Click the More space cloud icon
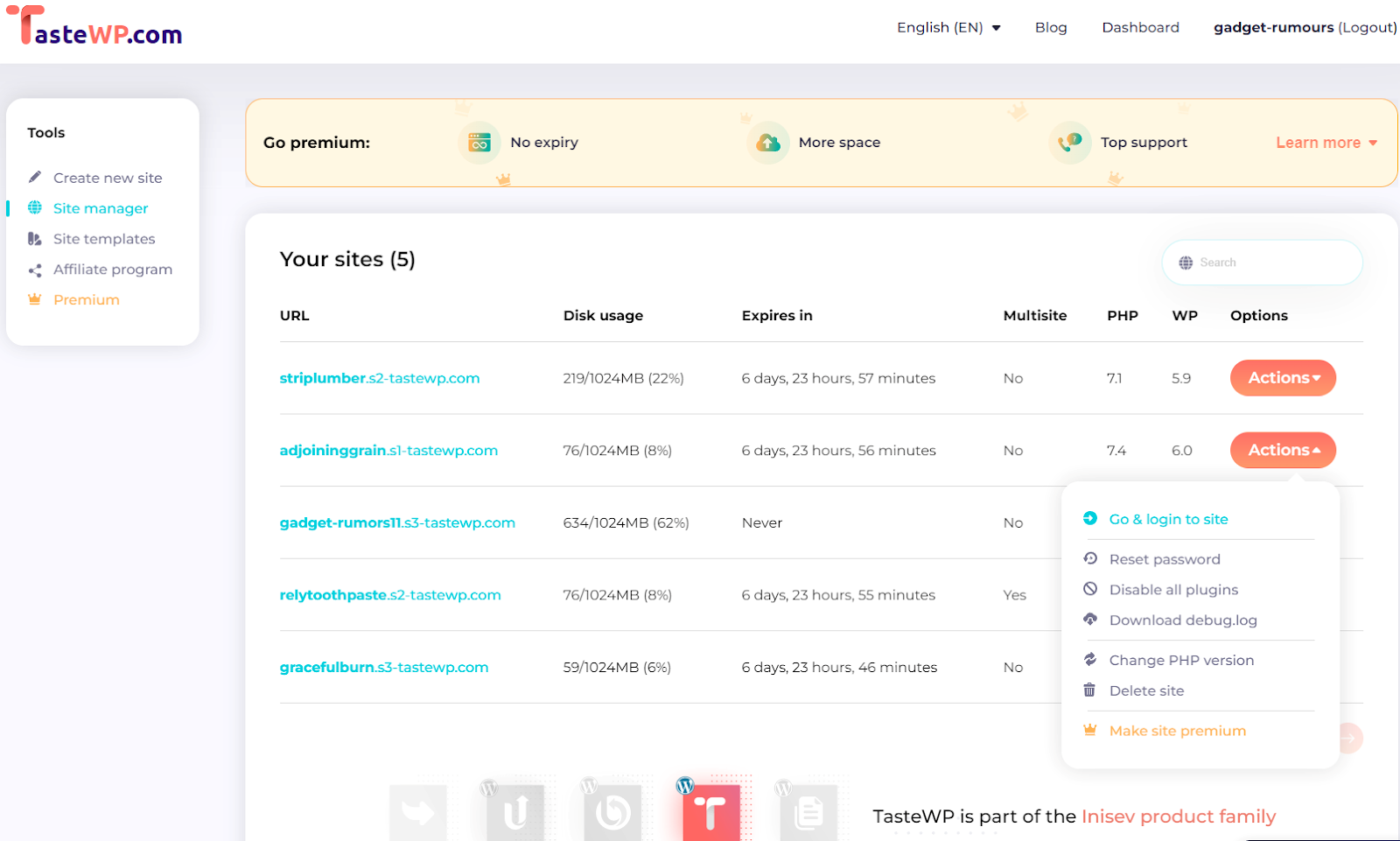This screenshot has width=1400, height=841. (x=768, y=143)
